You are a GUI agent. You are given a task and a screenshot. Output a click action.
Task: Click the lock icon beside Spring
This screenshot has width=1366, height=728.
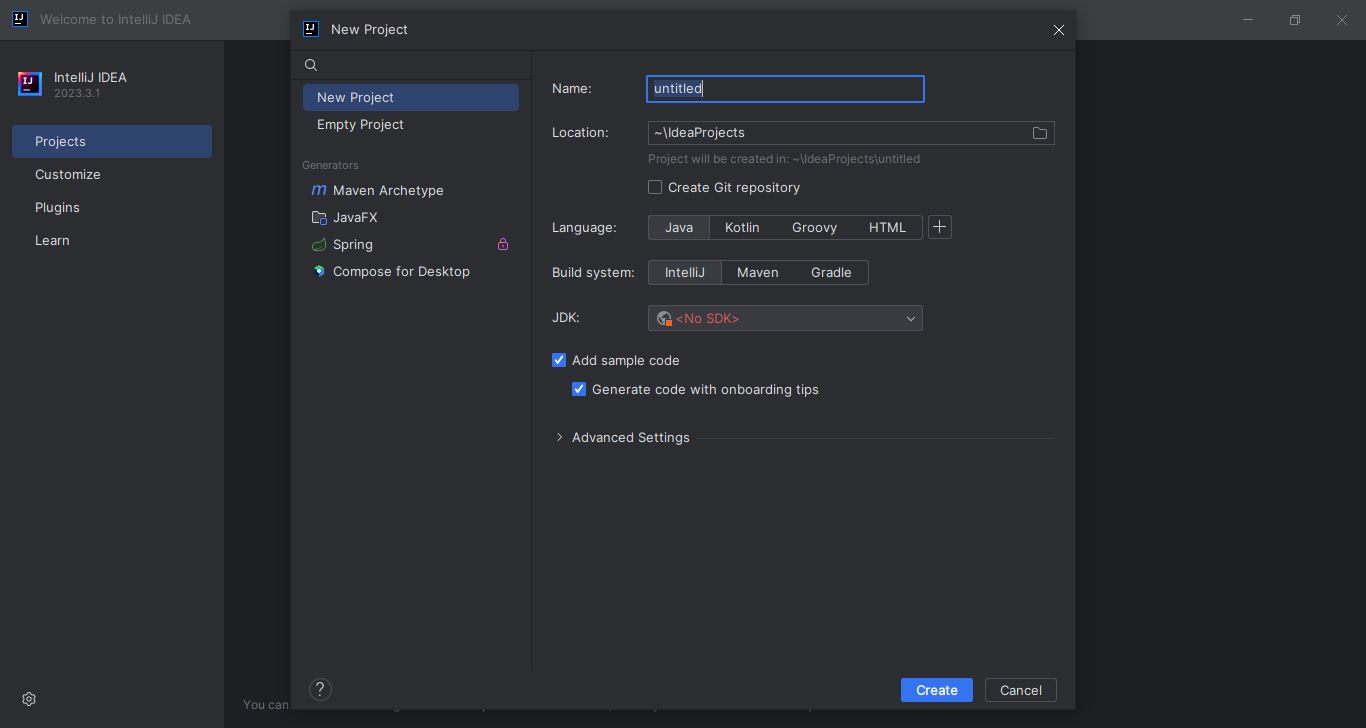[x=503, y=244]
